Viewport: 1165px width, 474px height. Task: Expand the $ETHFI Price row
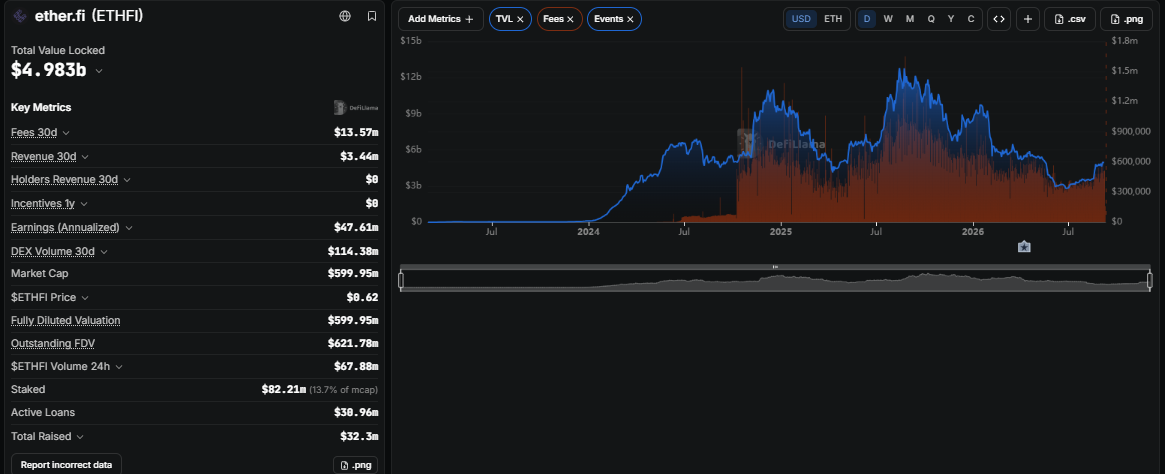click(85, 298)
